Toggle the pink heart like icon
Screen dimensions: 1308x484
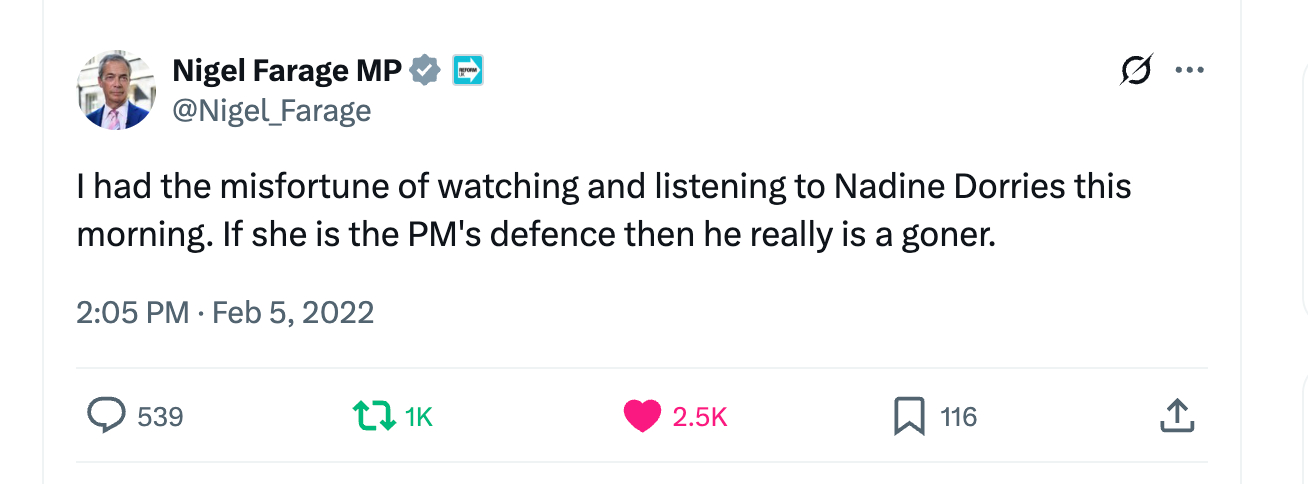(x=642, y=416)
